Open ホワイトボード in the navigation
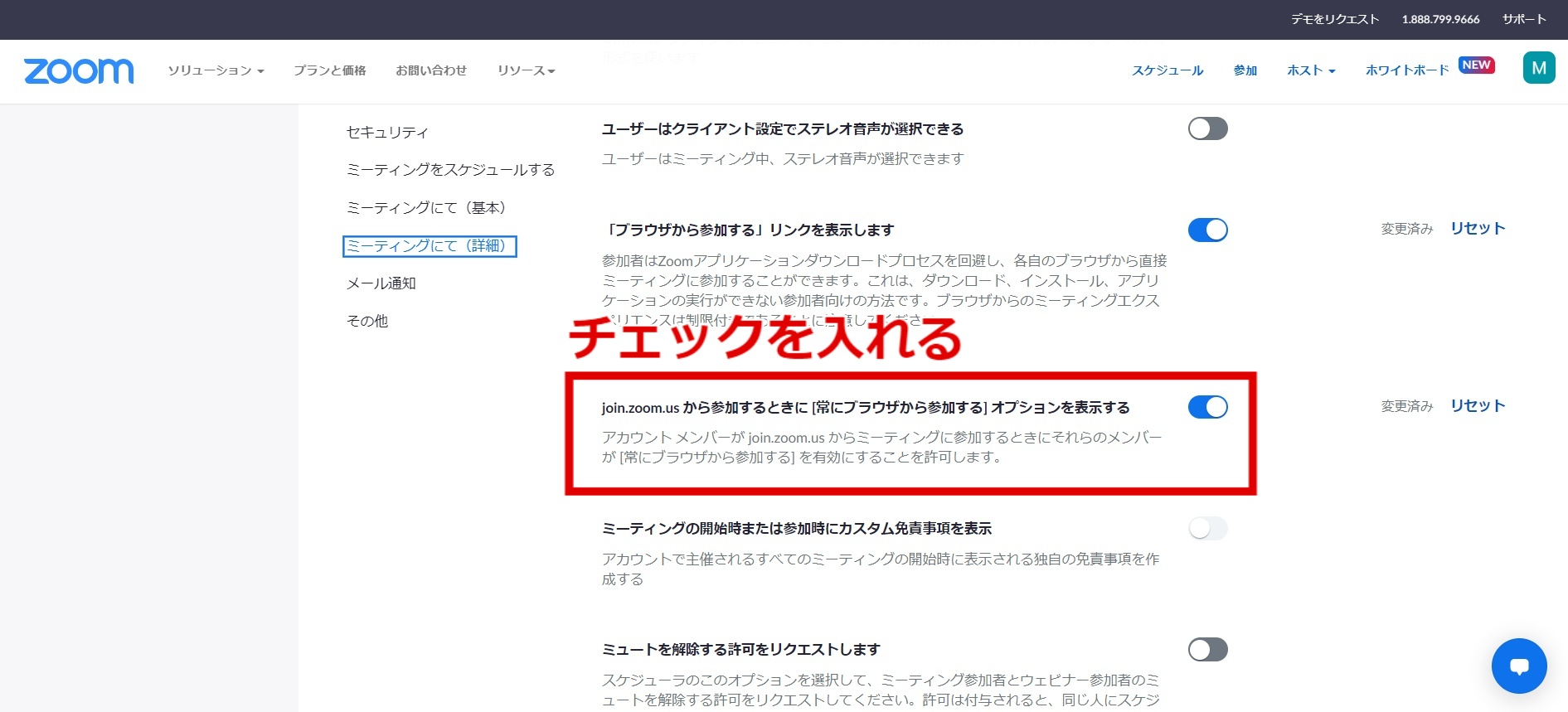1568x712 pixels. pos(1407,70)
